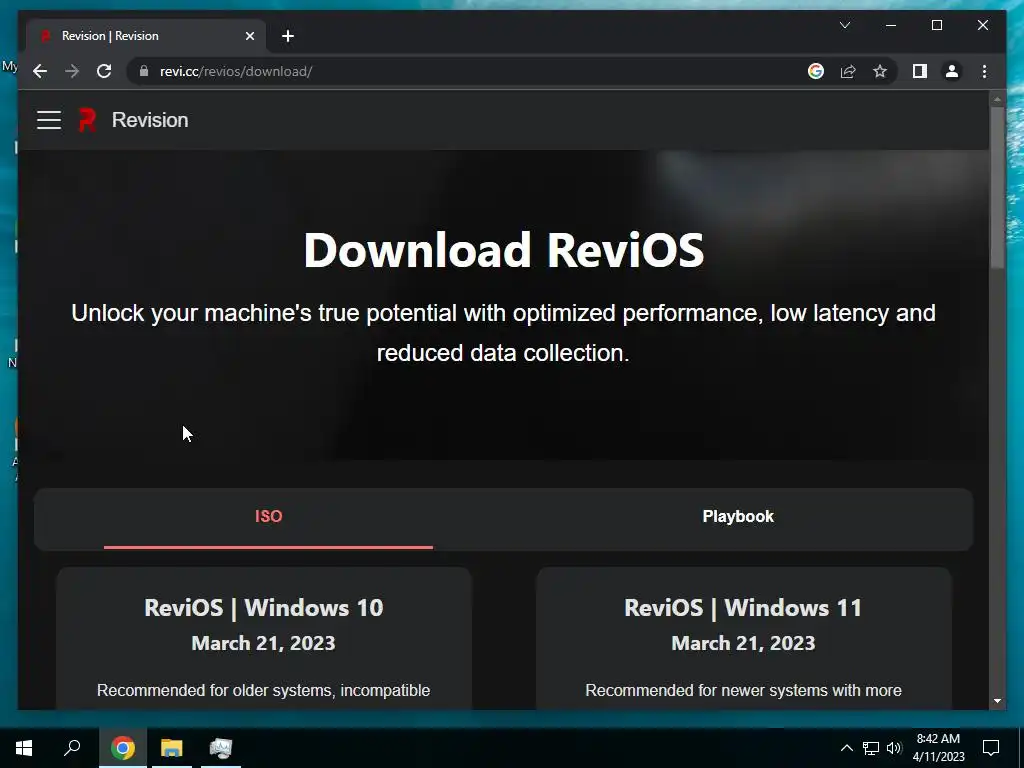The image size is (1024, 768).
Task: View site security lock info
Action: click(x=144, y=71)
